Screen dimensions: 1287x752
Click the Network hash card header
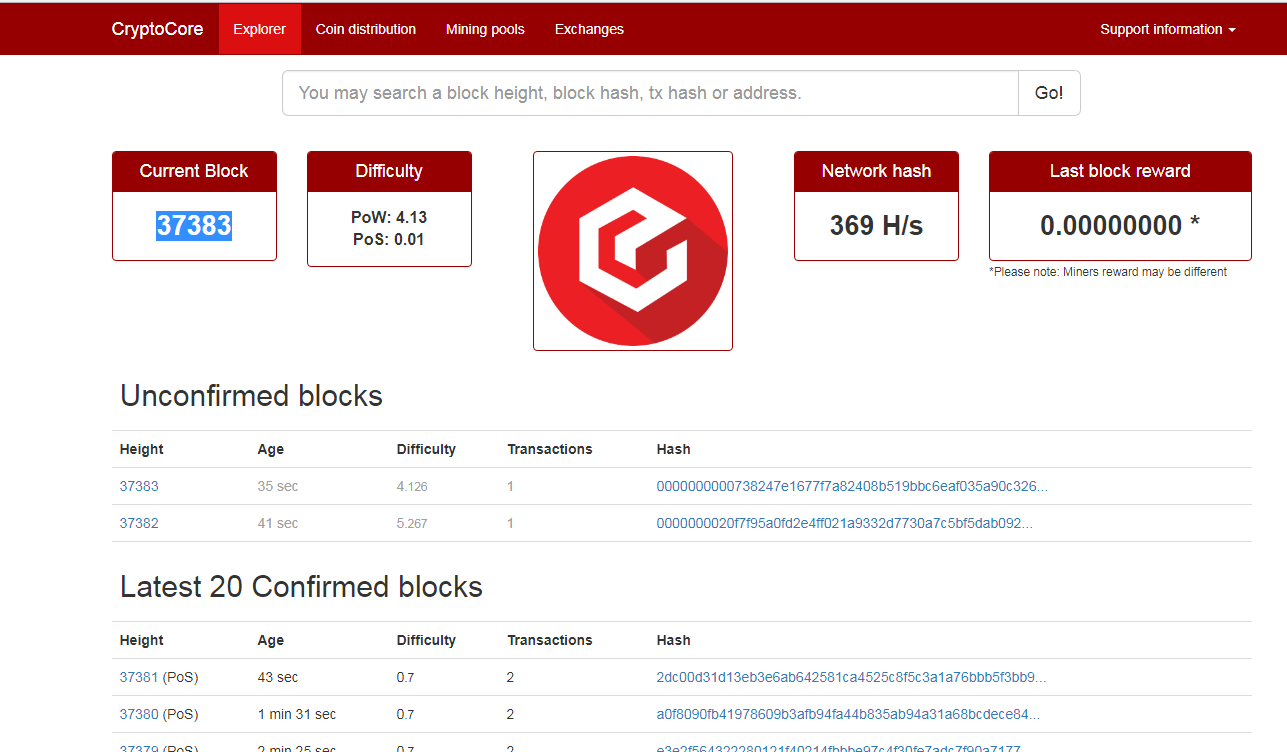coord(876,171)
